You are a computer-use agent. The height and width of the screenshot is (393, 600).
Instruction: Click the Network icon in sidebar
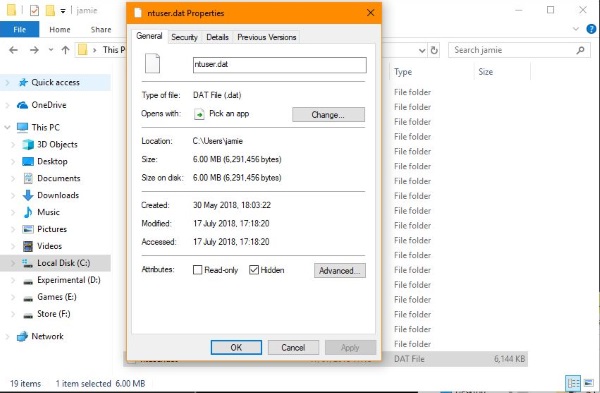point(22,336)
